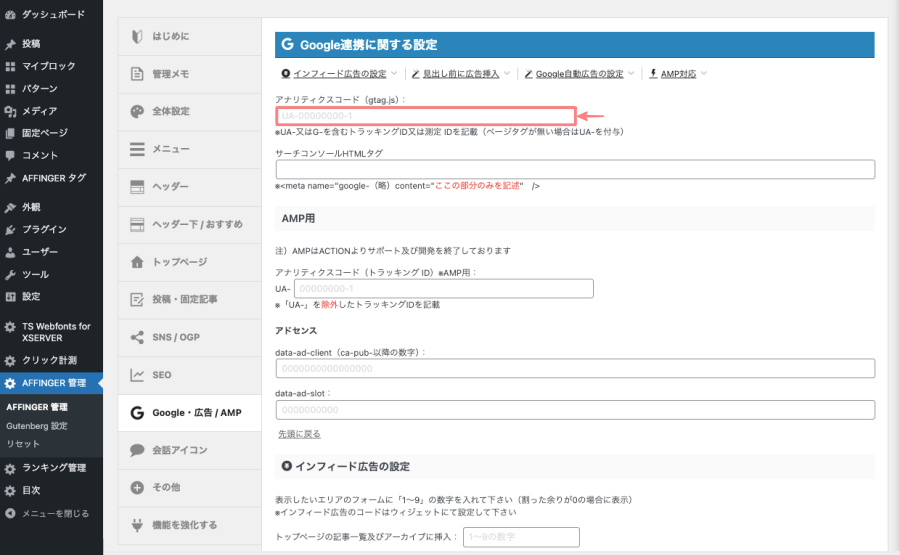Click the pages icon beside 固定ページ
The width and height of the screenshot is (900, 555).
pyautogui.click(x=10, y=133)
